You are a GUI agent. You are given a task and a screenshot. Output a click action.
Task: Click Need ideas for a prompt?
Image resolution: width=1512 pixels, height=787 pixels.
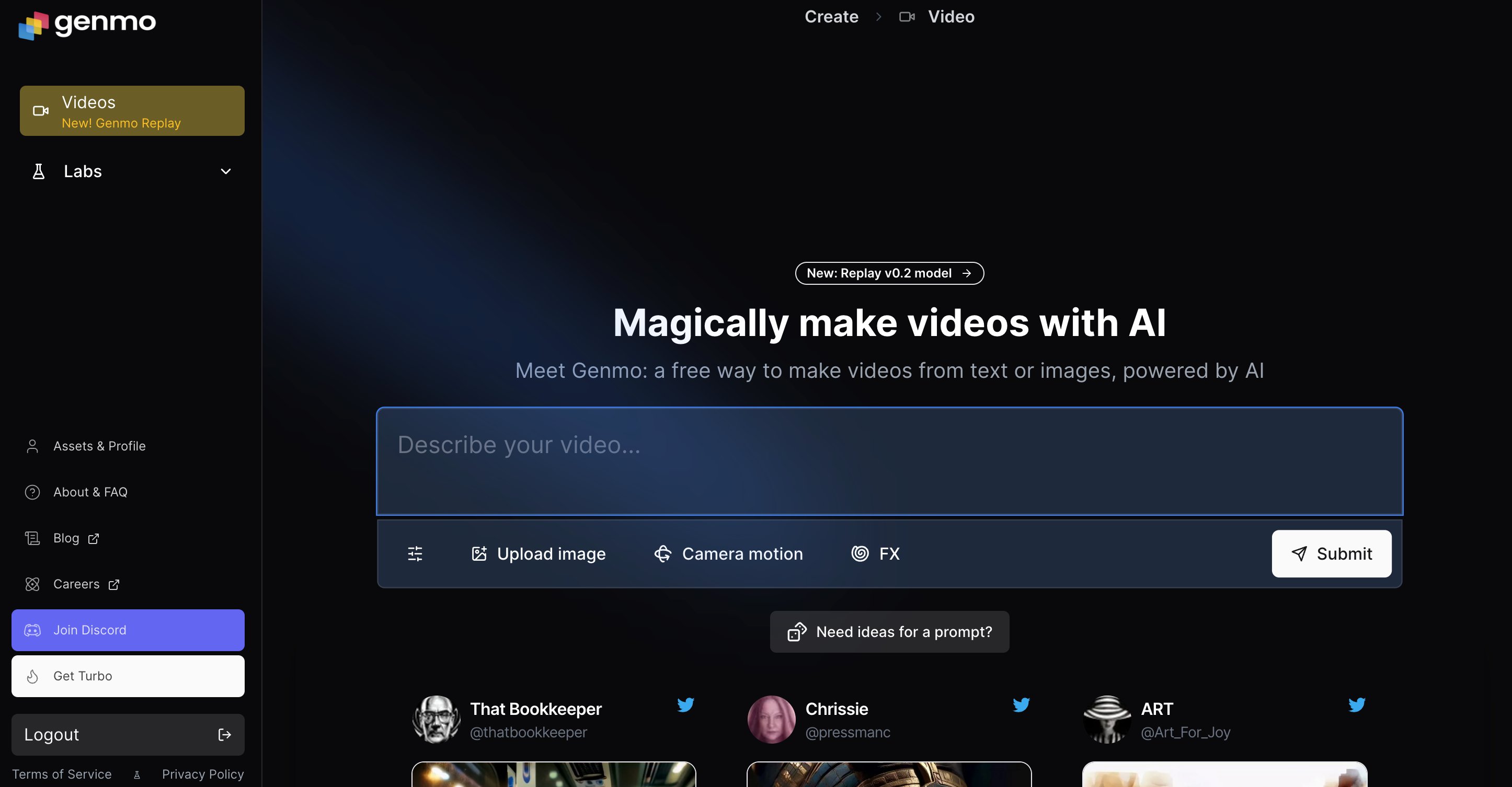[x=889, y=631]
